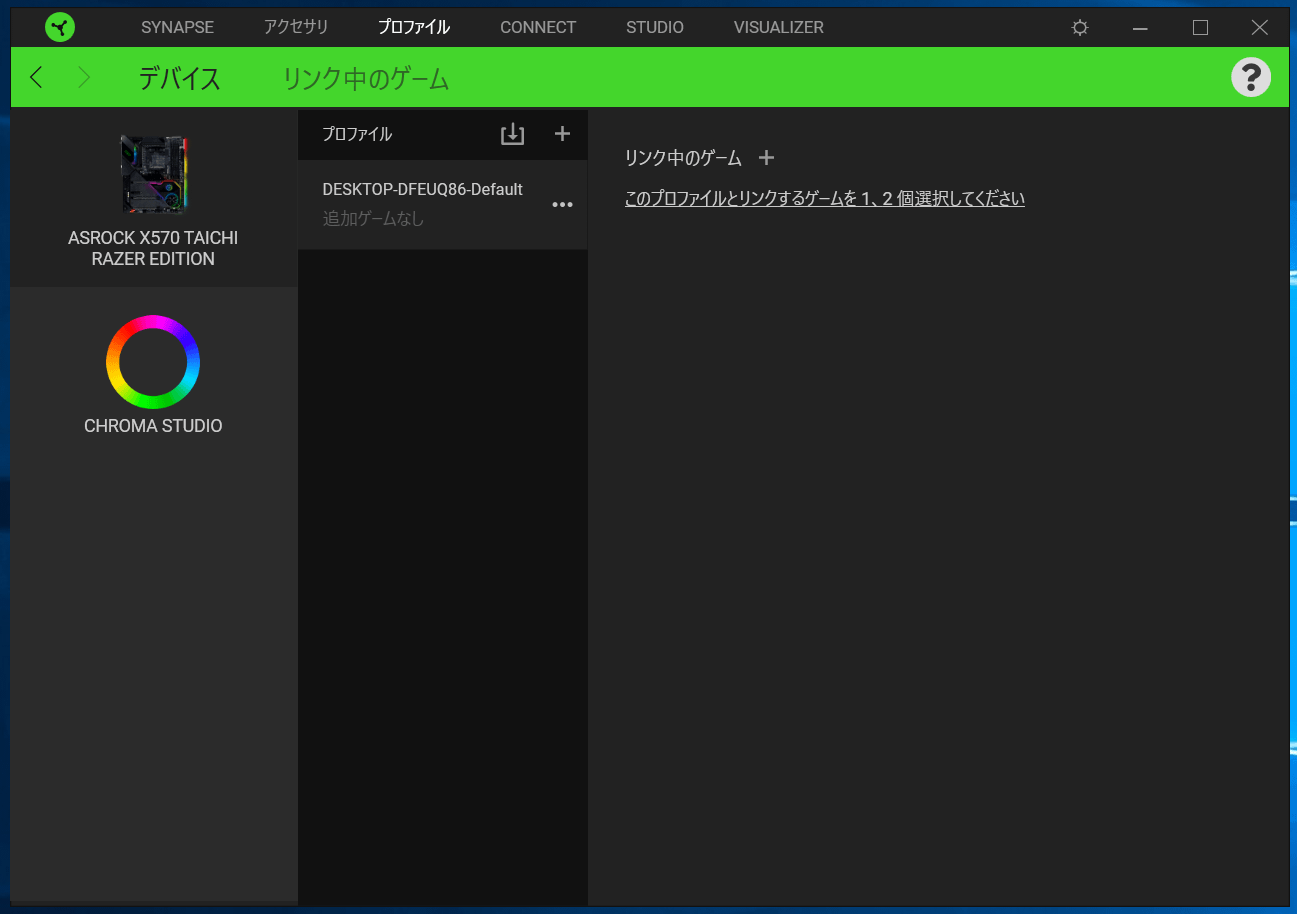Go to the CONNECT tab
Screen dimensions: 1297x914
[x=538, y=27]
